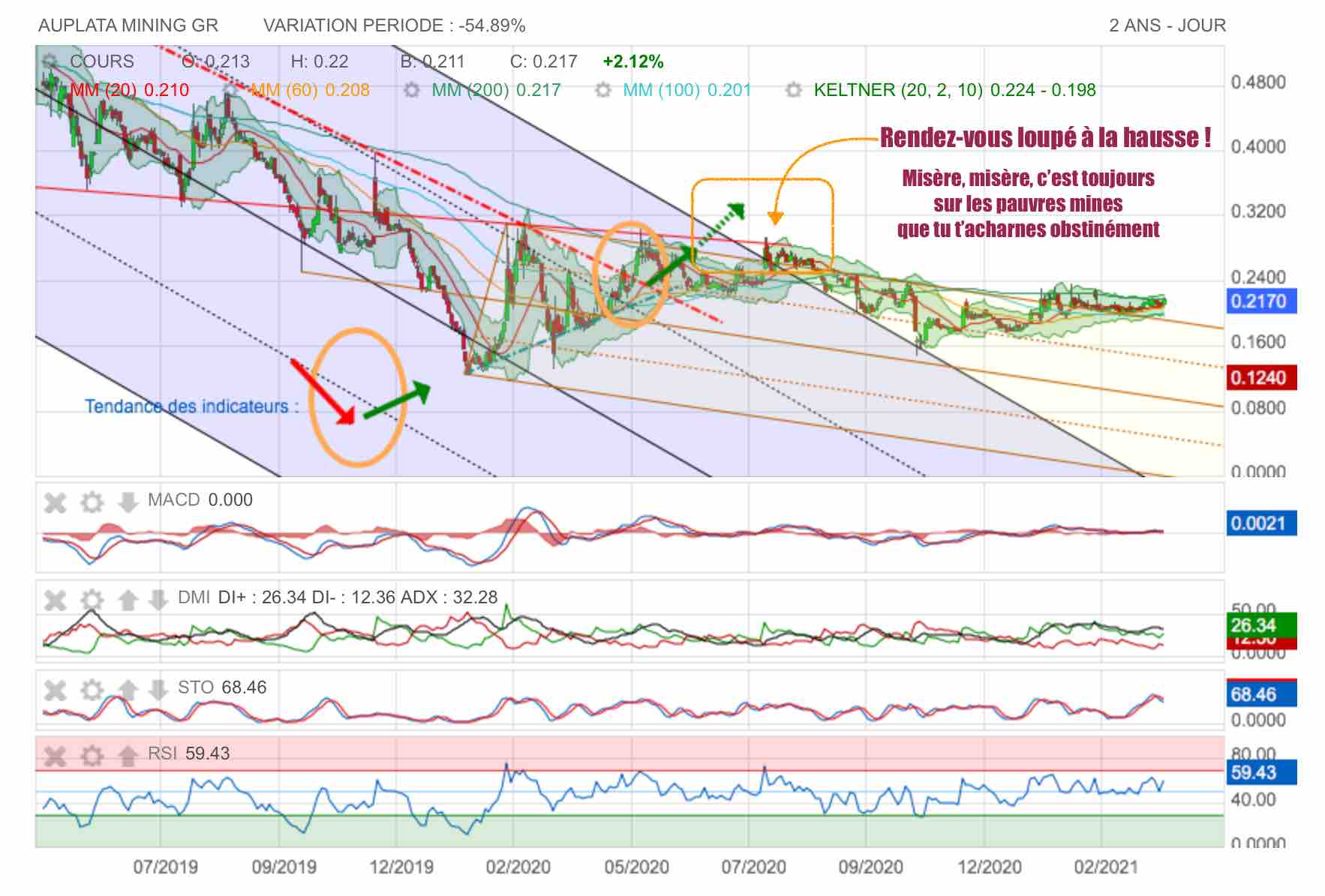The image size is (1325, 896).
Task: Move the STO panel up
Action: pyautogui.click(x=128, y=690)
